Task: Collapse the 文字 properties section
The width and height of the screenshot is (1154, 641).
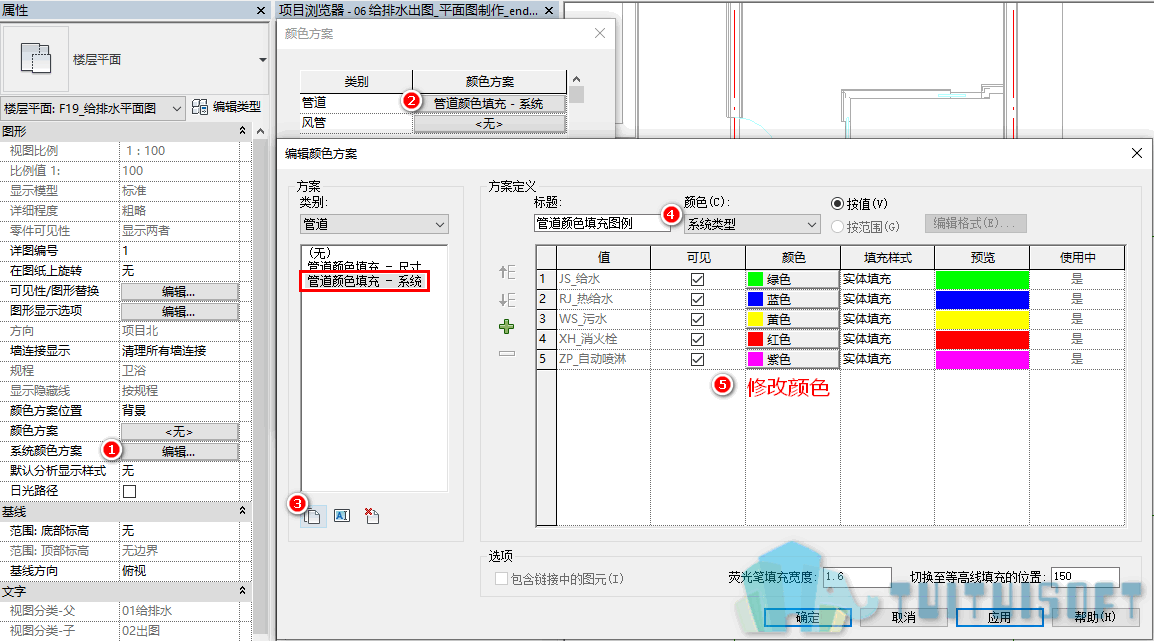Action: pyautogui.click(x=242, y=590)
